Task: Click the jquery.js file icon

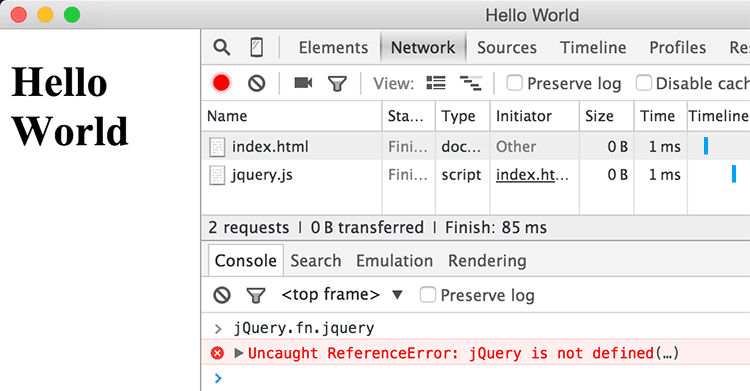Action: (217, 175)
